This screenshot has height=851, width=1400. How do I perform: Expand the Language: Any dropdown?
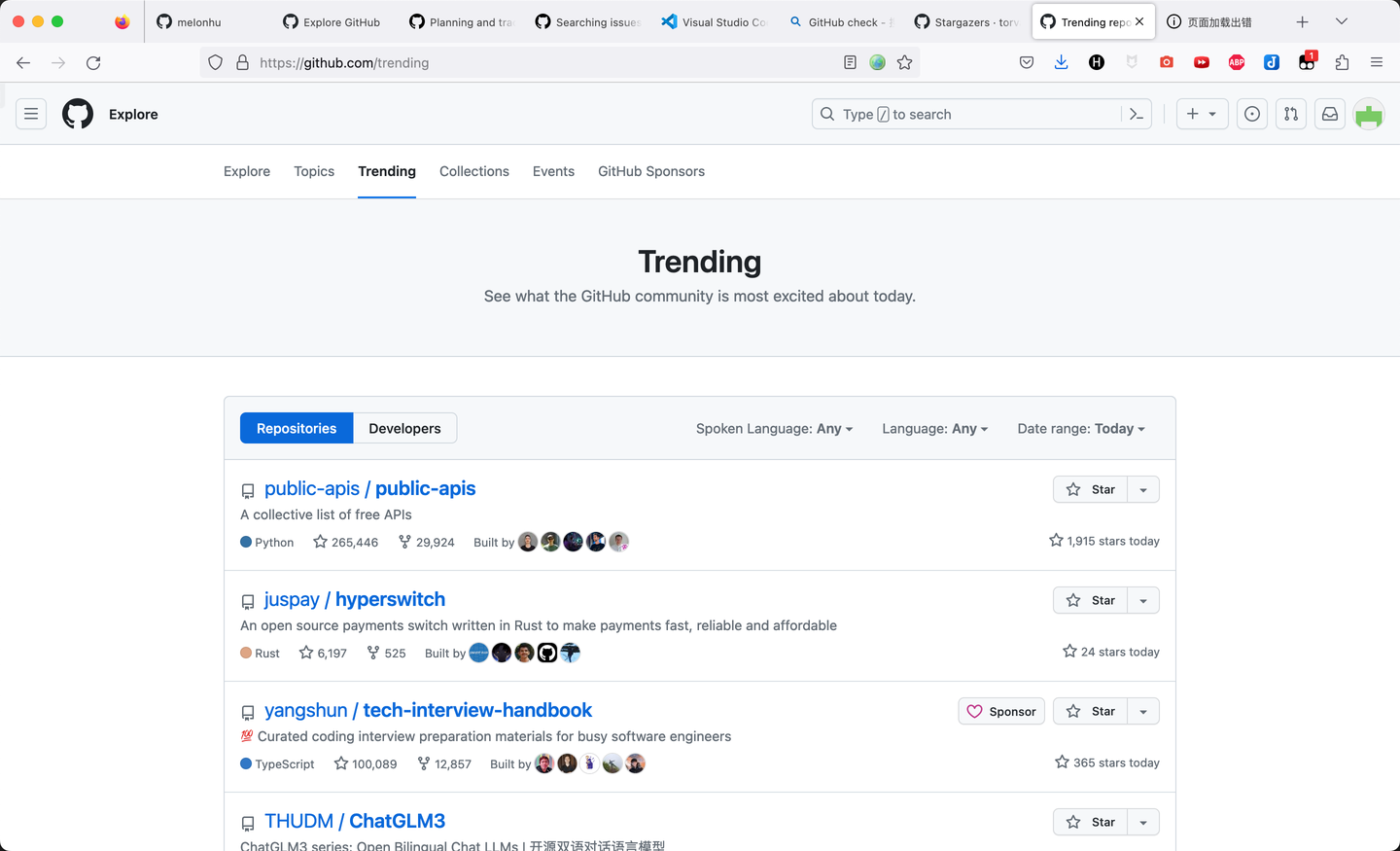tap(934, 428)
